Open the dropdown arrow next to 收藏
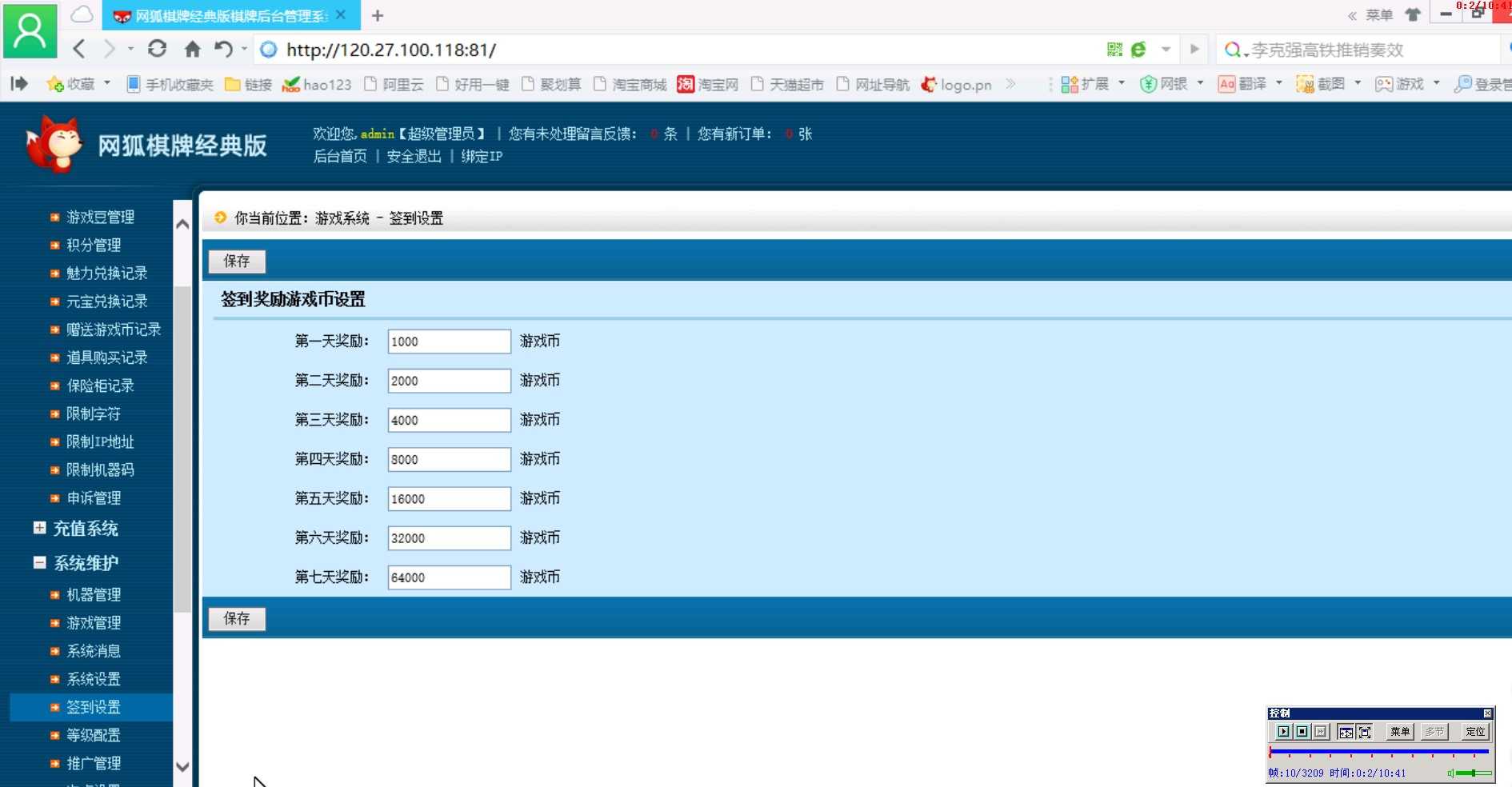Viewport: 1512px width, 787px height. pyautogui.click(x=106, y=83)
